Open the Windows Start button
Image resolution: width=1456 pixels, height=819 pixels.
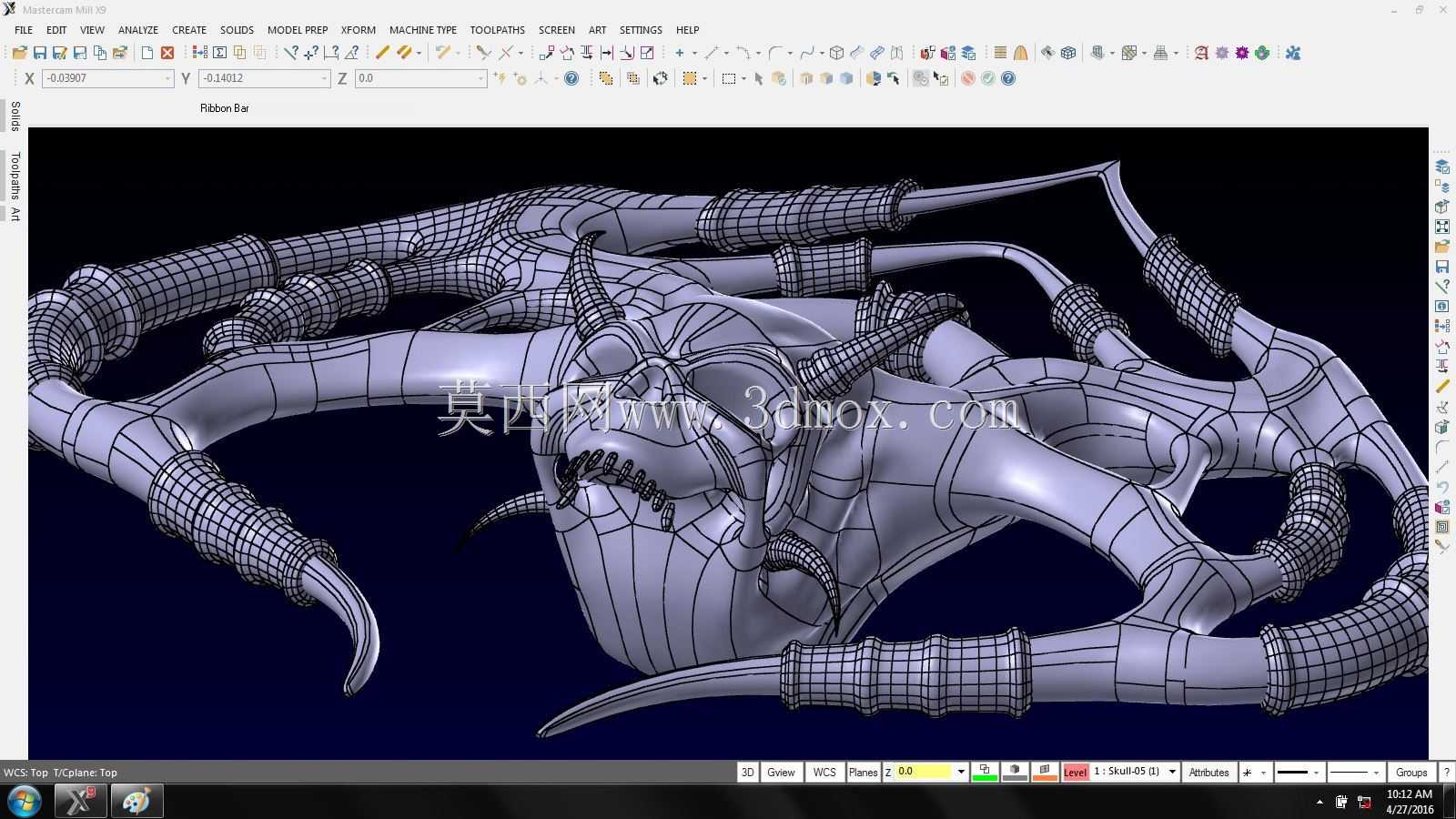pyautogui.click(x=24, y=802)
